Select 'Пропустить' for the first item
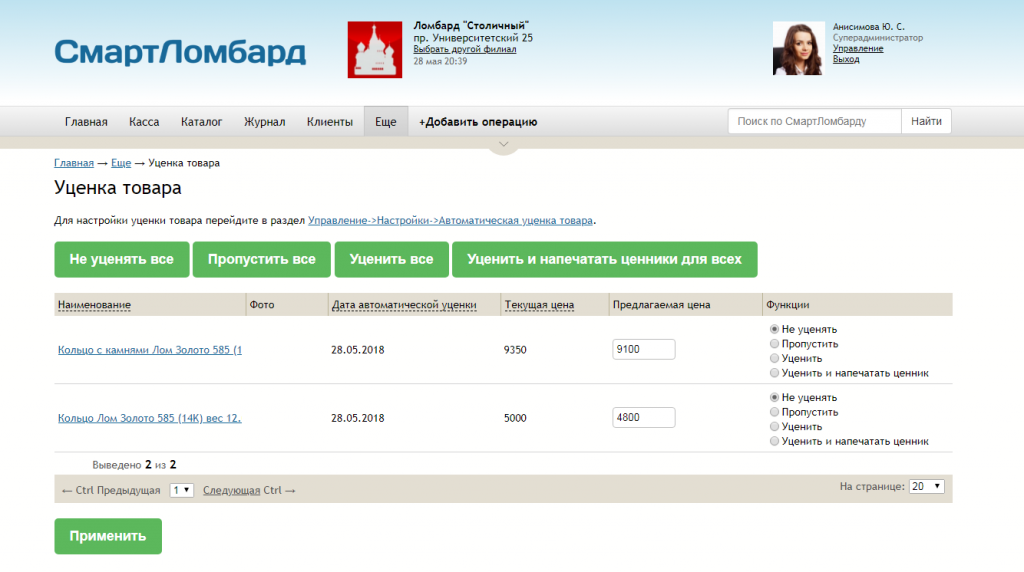 775,344
